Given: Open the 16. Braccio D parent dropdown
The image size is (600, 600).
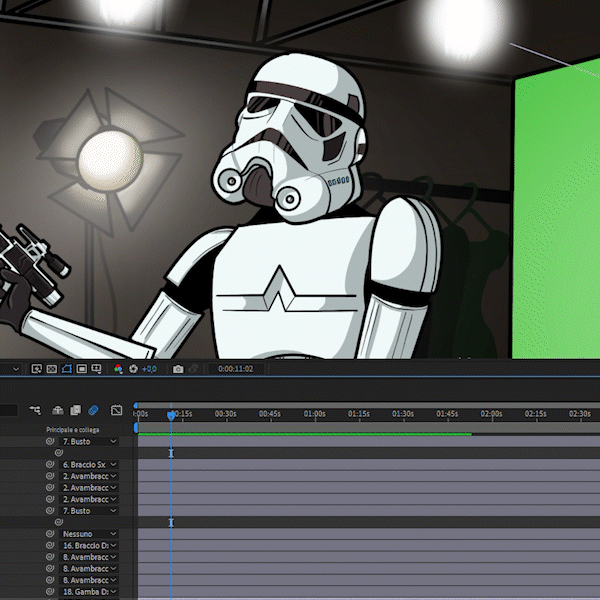Looking at the screenshot, I should 89,545.
